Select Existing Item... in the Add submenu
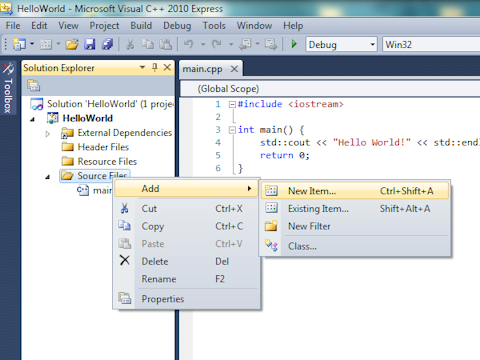 point(355,209)
